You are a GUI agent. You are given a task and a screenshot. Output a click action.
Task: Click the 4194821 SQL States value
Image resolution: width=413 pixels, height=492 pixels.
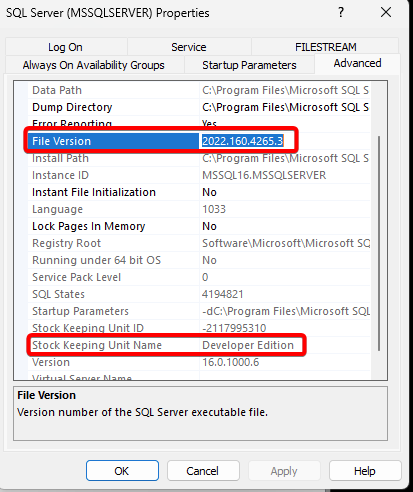[x=223, y=294]
